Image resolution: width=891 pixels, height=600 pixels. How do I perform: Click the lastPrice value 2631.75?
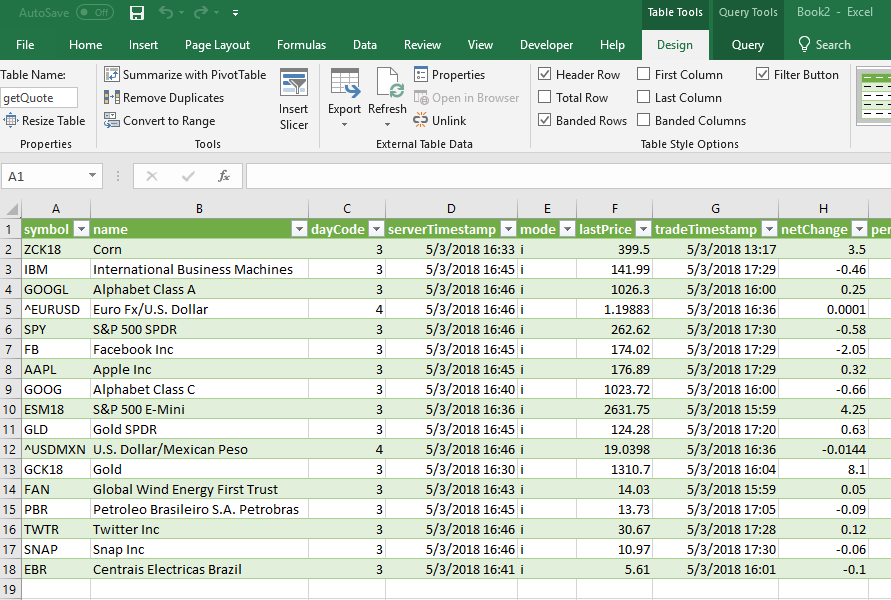pyautogui.click(x=614, y=409)
